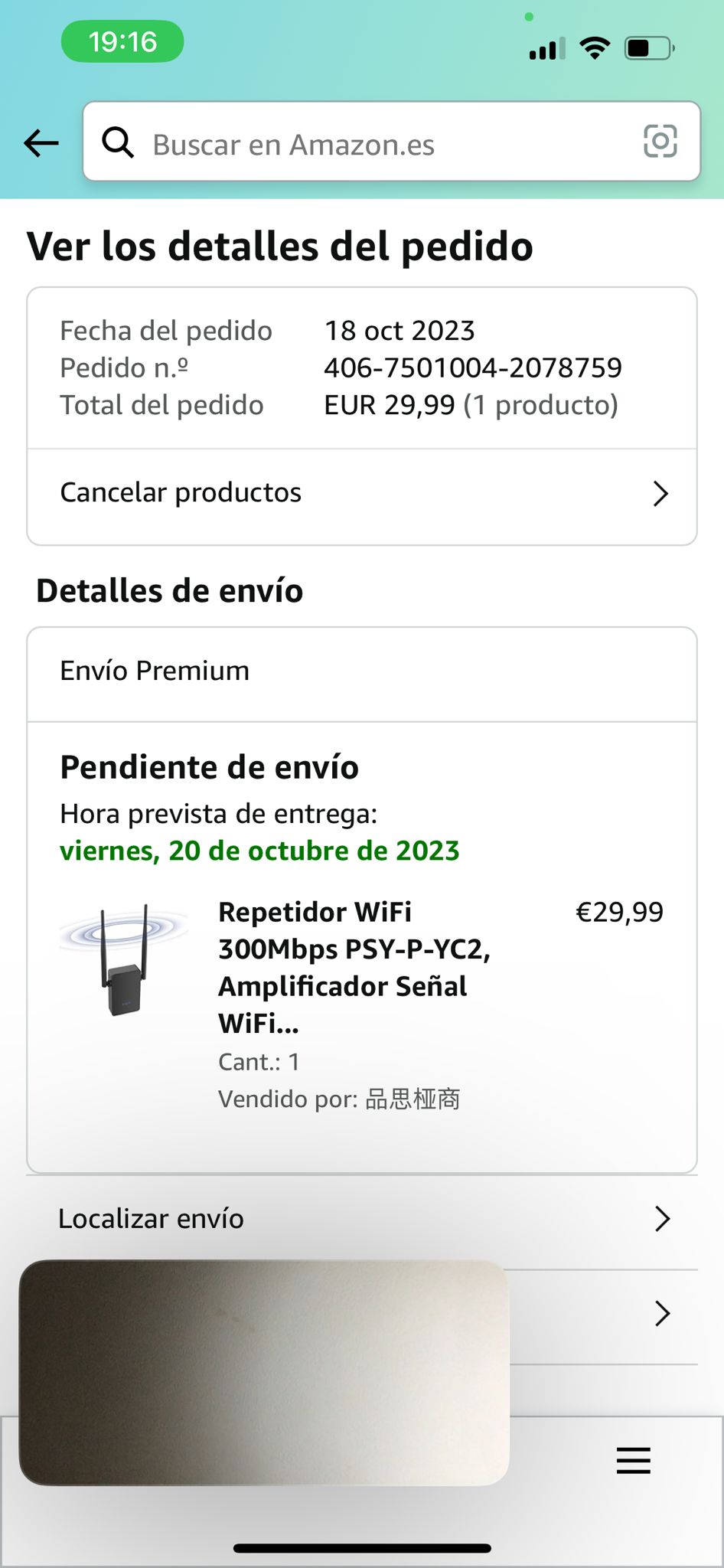This screenshot has width=724, height=1568.
Task: Tap the search magnifier icon
Action: tap(118, 142)
